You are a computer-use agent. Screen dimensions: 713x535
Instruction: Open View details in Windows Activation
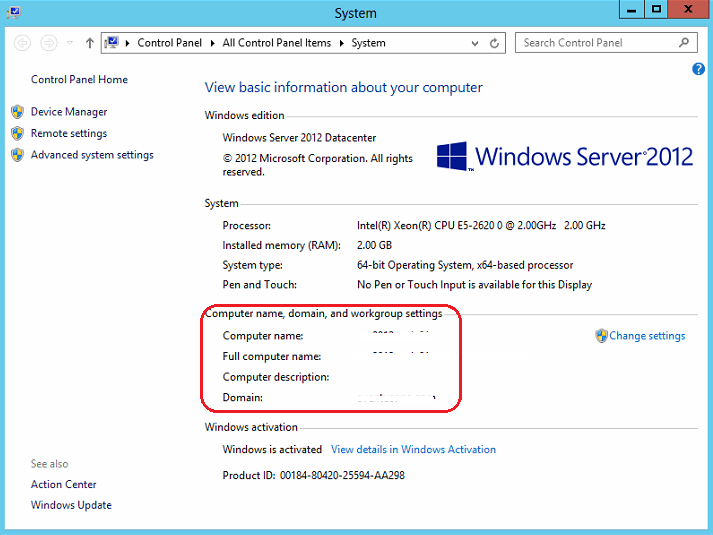click(413, 449)
